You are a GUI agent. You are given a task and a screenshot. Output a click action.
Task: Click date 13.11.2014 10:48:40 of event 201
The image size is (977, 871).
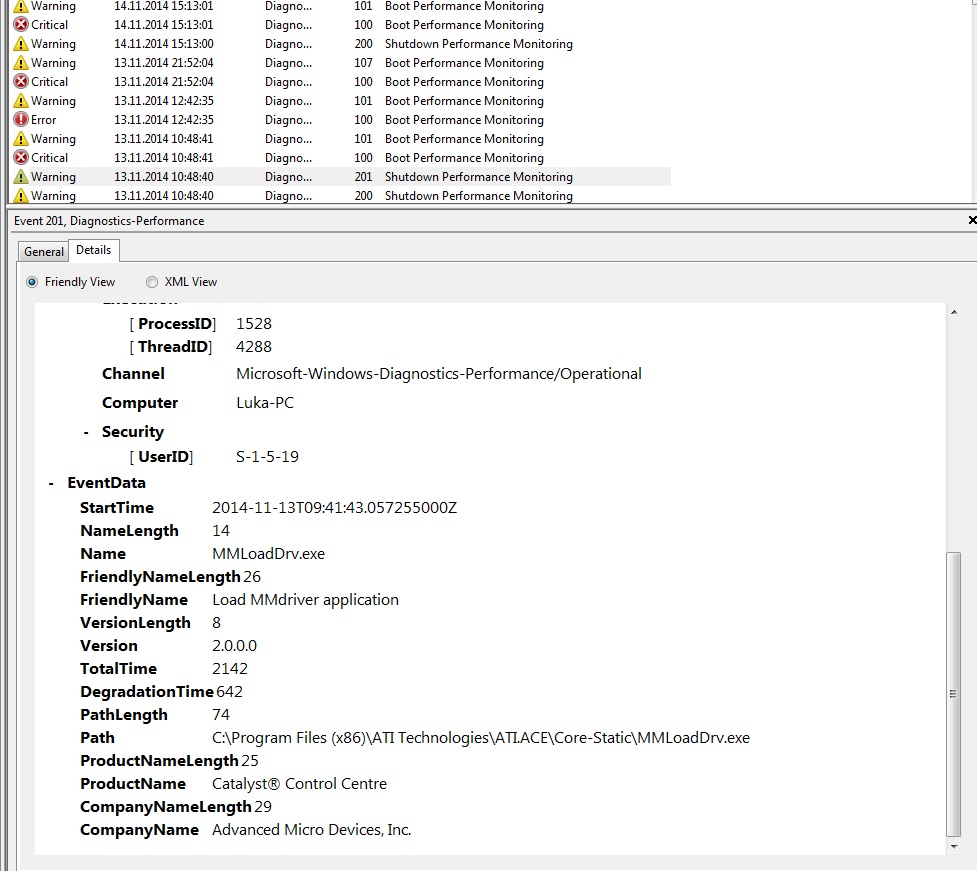click(164, 177)
